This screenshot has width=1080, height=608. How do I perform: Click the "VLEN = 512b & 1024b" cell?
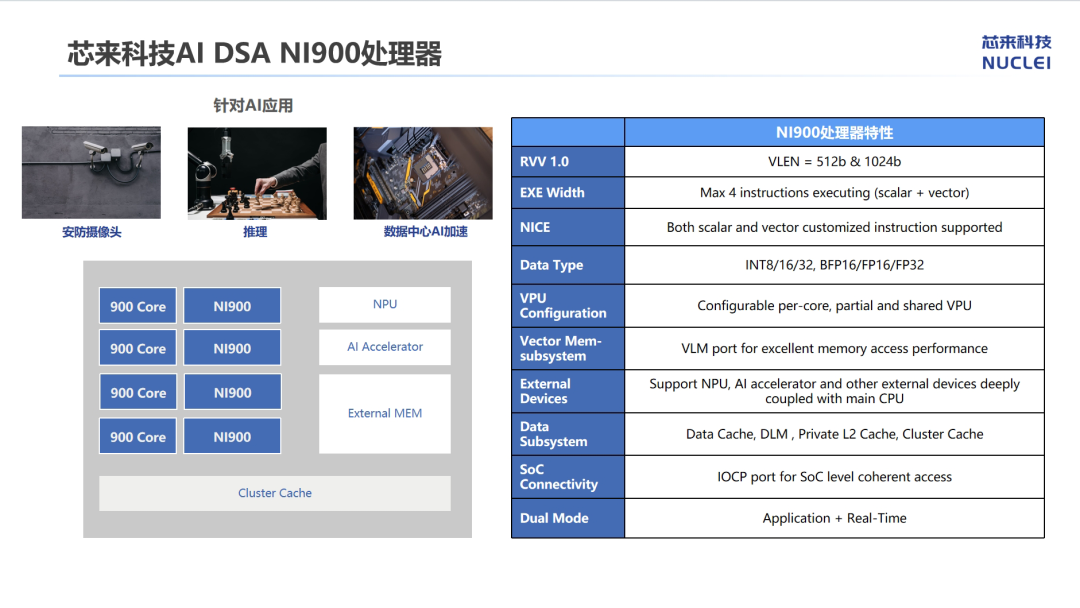834,162
